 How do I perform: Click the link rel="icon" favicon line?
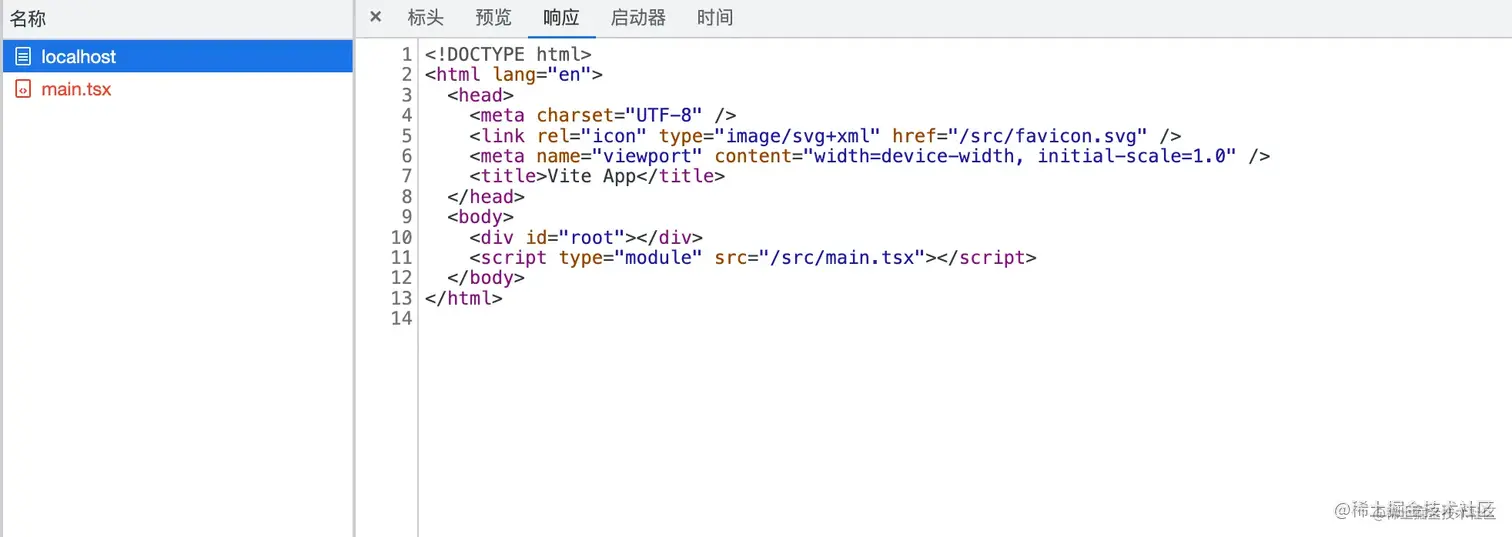[826, 135]
